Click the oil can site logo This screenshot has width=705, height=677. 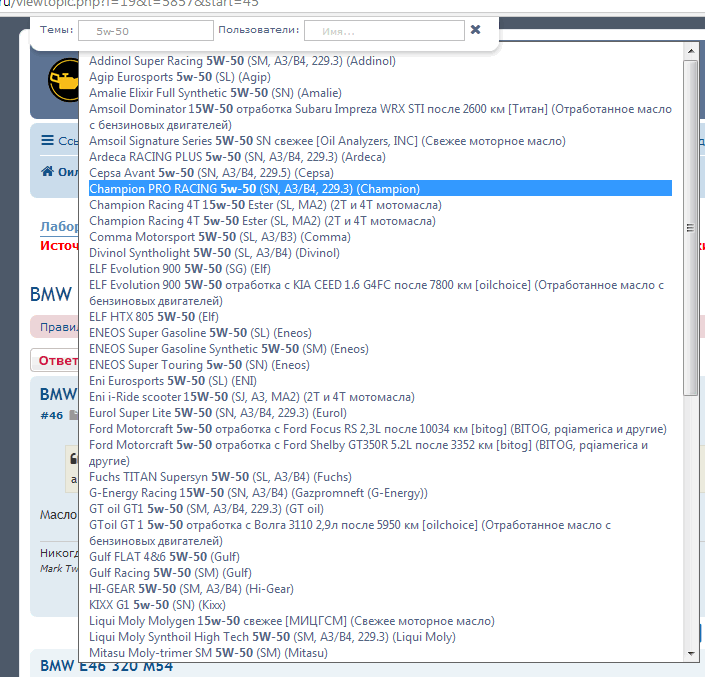(63, 80)
